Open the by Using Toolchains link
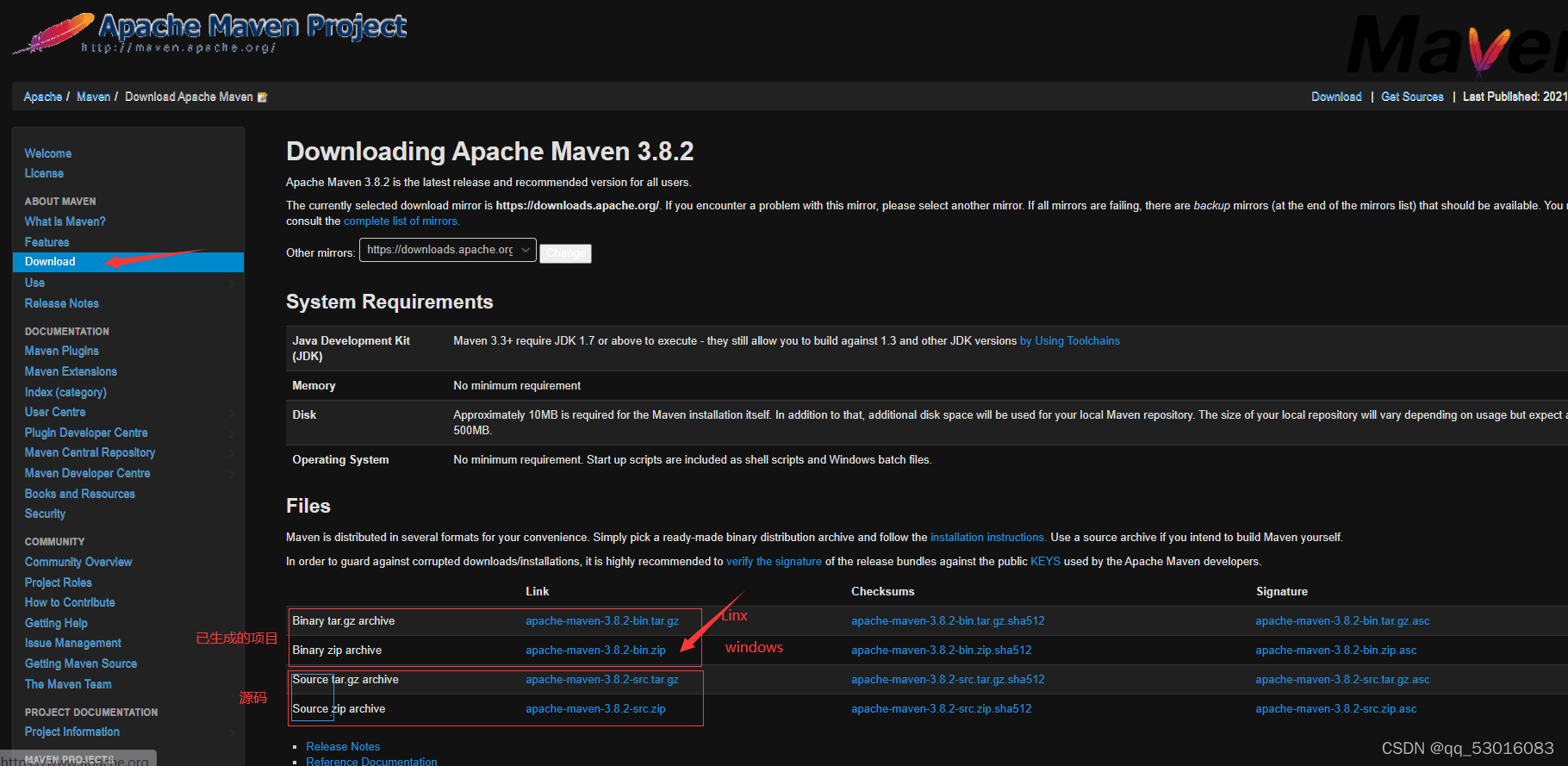 (1070, 341)
